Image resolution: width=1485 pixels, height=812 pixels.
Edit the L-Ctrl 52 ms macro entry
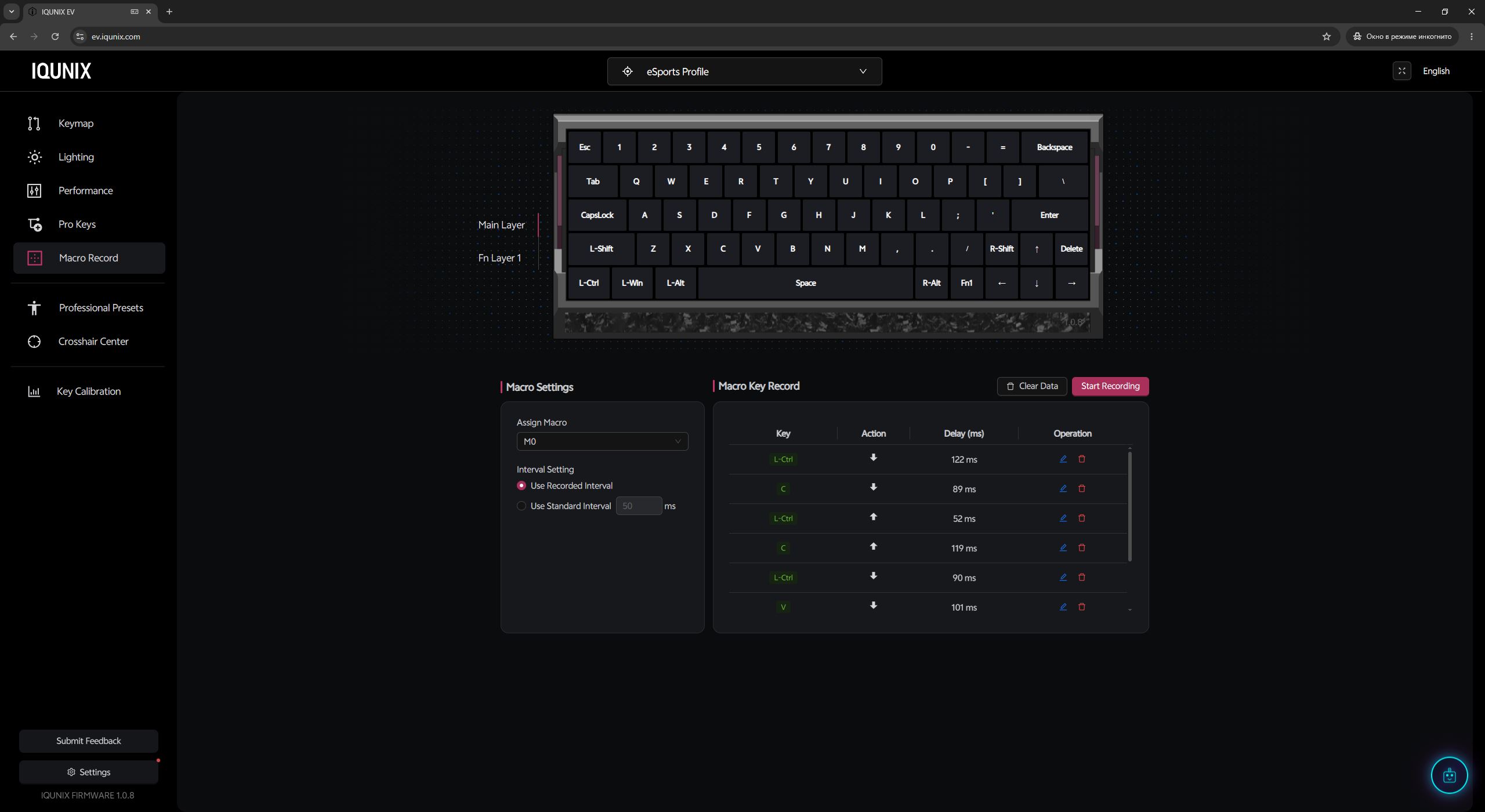(x=1063, y=518)
